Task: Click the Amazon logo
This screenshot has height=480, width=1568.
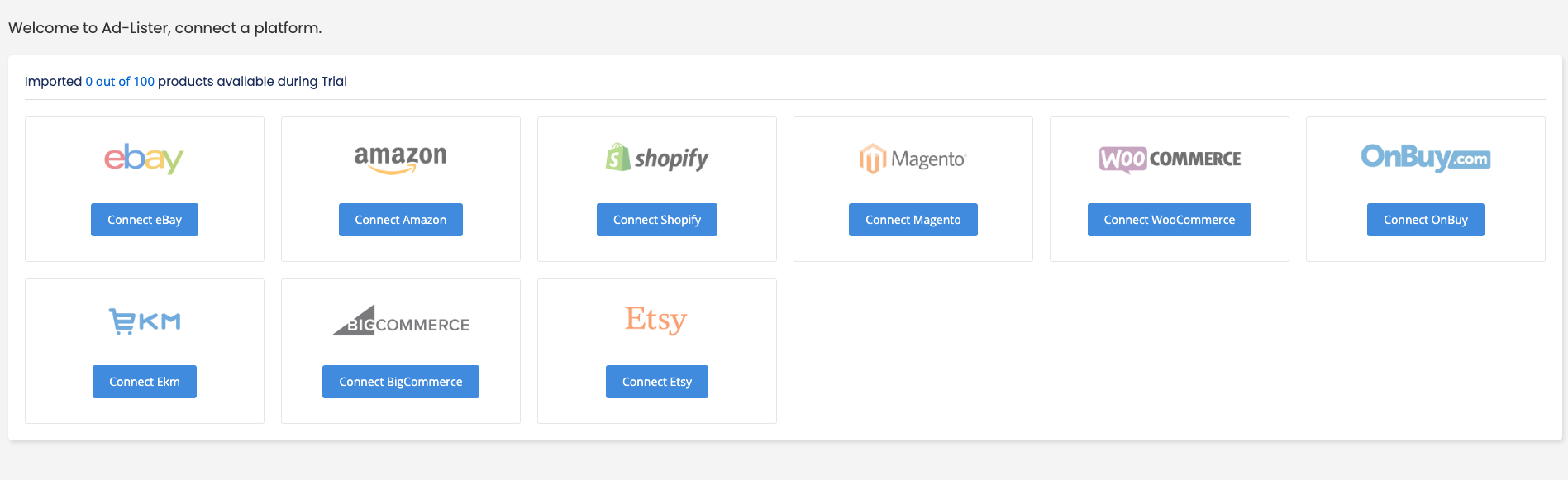Action: coord(401,159)
